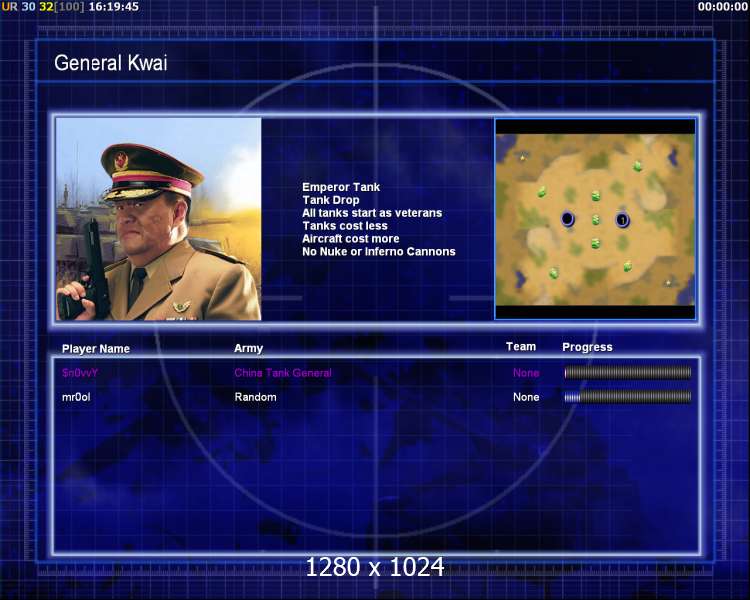Click the star marker in minimap's northwest corner
The width and height of the screenshot is (750, 600).
pos(522,156)
